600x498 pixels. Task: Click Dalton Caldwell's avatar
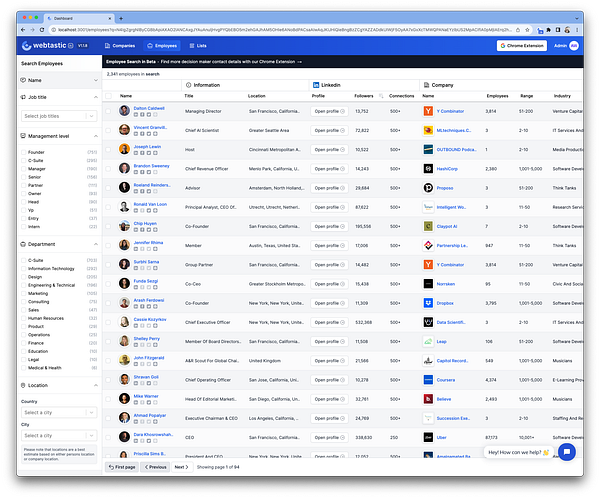click(124, 111)
